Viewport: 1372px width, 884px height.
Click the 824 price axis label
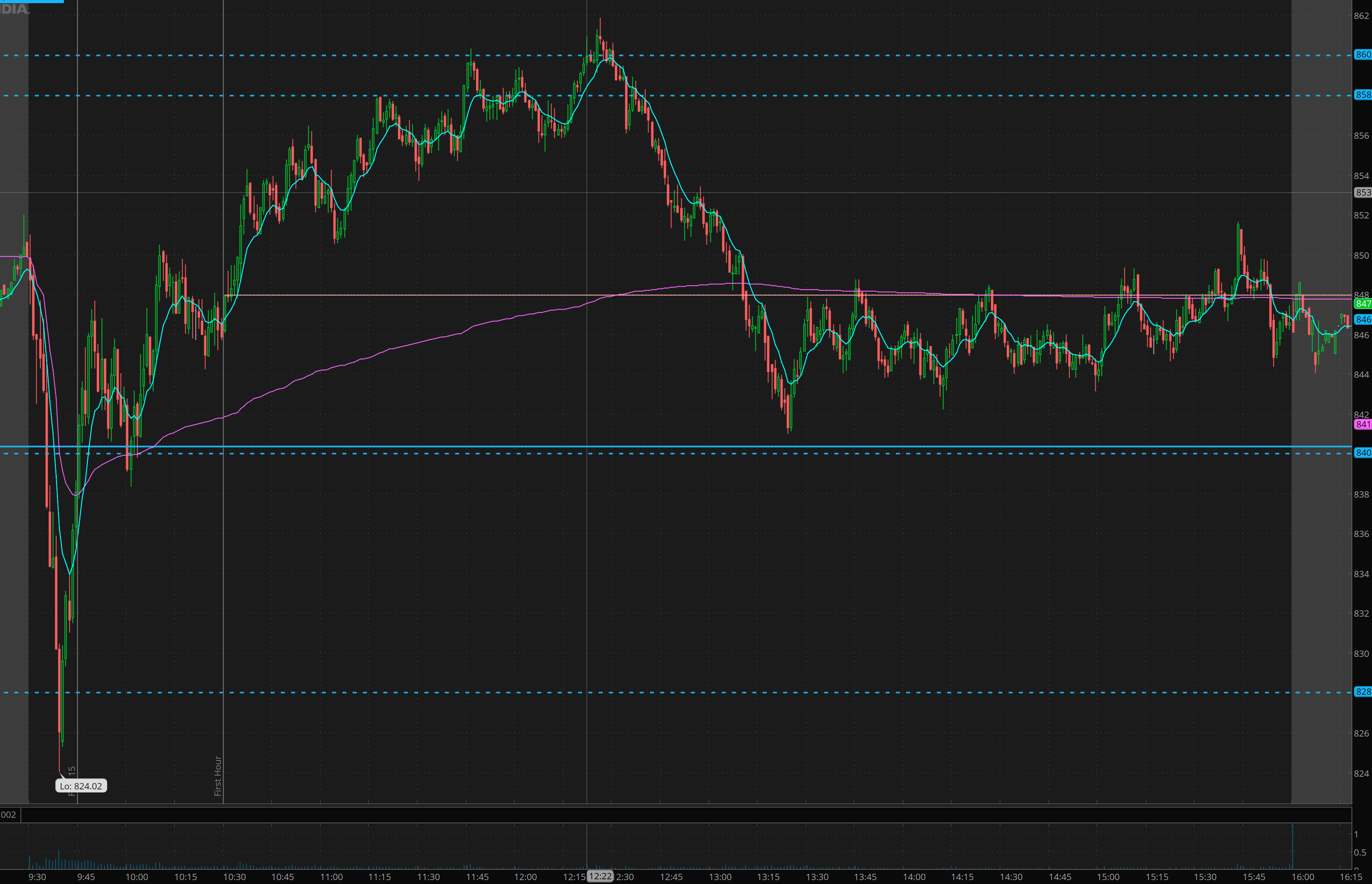tap(1361, 773)
